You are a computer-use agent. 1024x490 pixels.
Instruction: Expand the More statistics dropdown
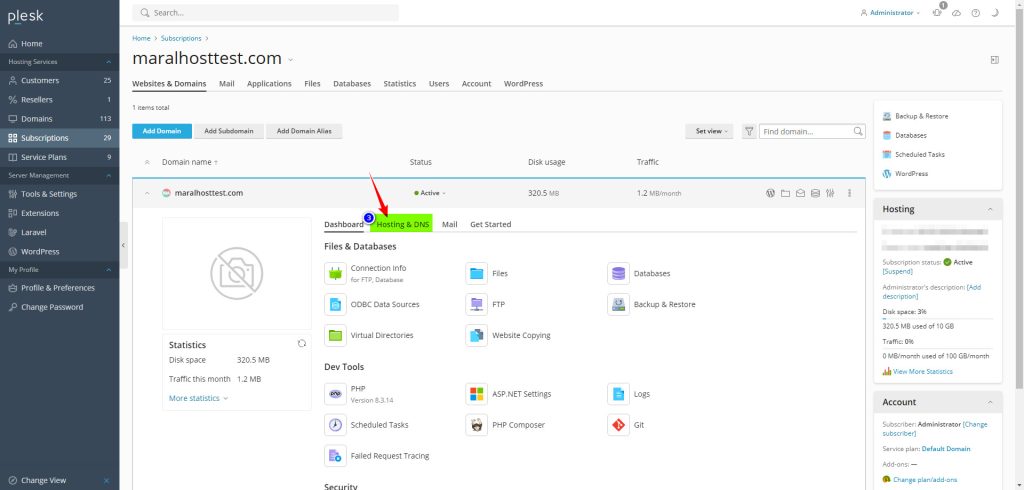tap(198, 398)
